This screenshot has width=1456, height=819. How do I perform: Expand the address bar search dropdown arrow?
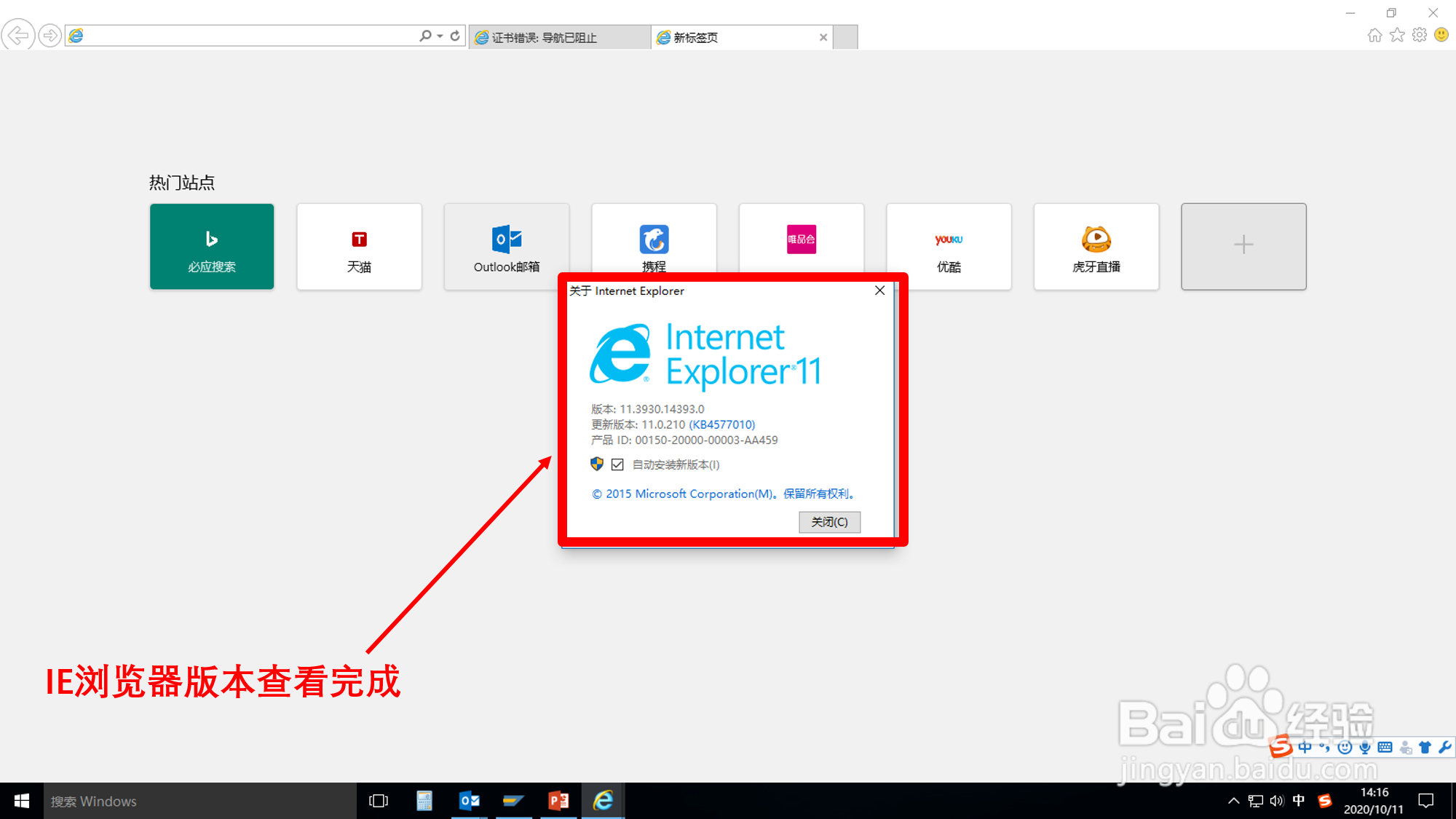[x=440, y=36]
